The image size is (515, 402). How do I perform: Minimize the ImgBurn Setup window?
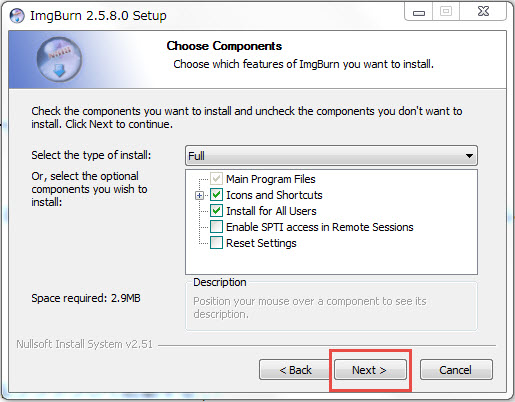[x=419, y=12]
